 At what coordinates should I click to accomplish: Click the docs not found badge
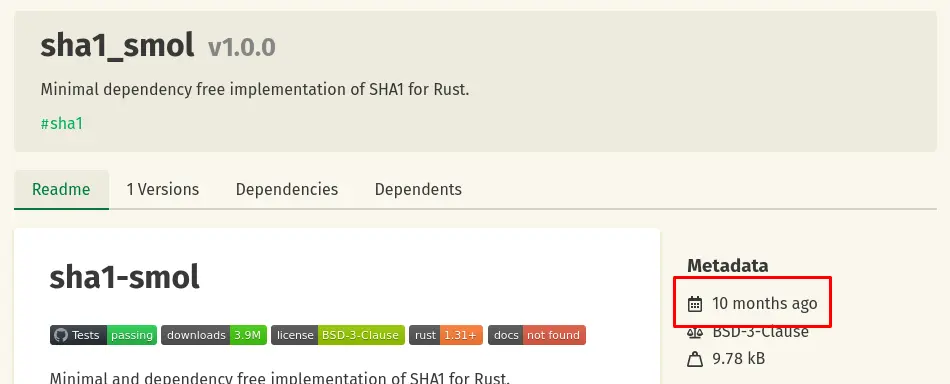point(537,335)
